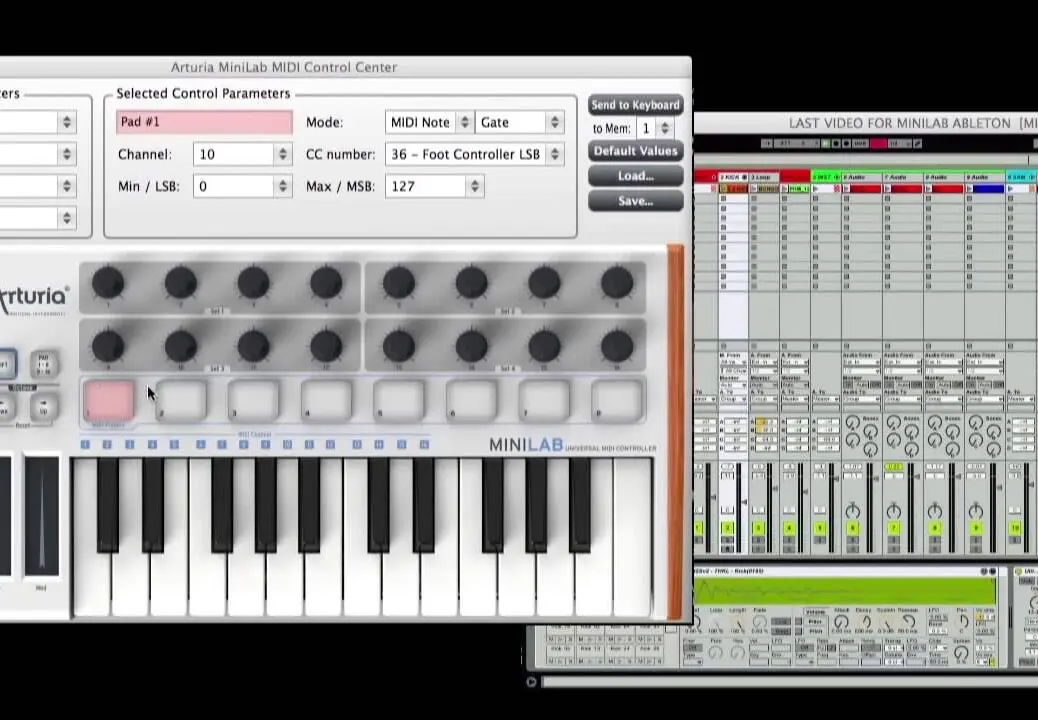
Task: Click the green Play button in Ableton
Action: click(826, 144)
